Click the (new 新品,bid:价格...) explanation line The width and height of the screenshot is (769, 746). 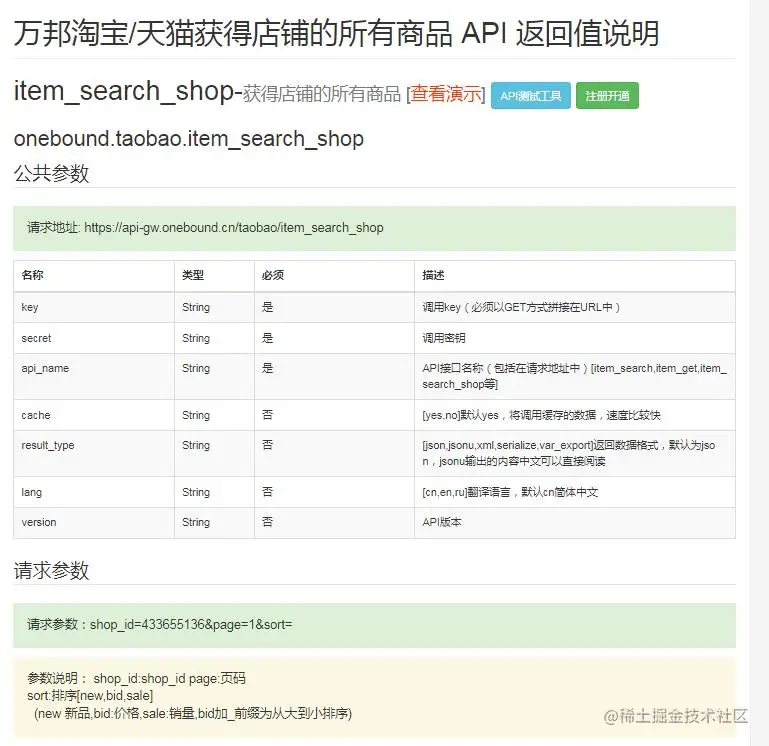click(193, 713)
